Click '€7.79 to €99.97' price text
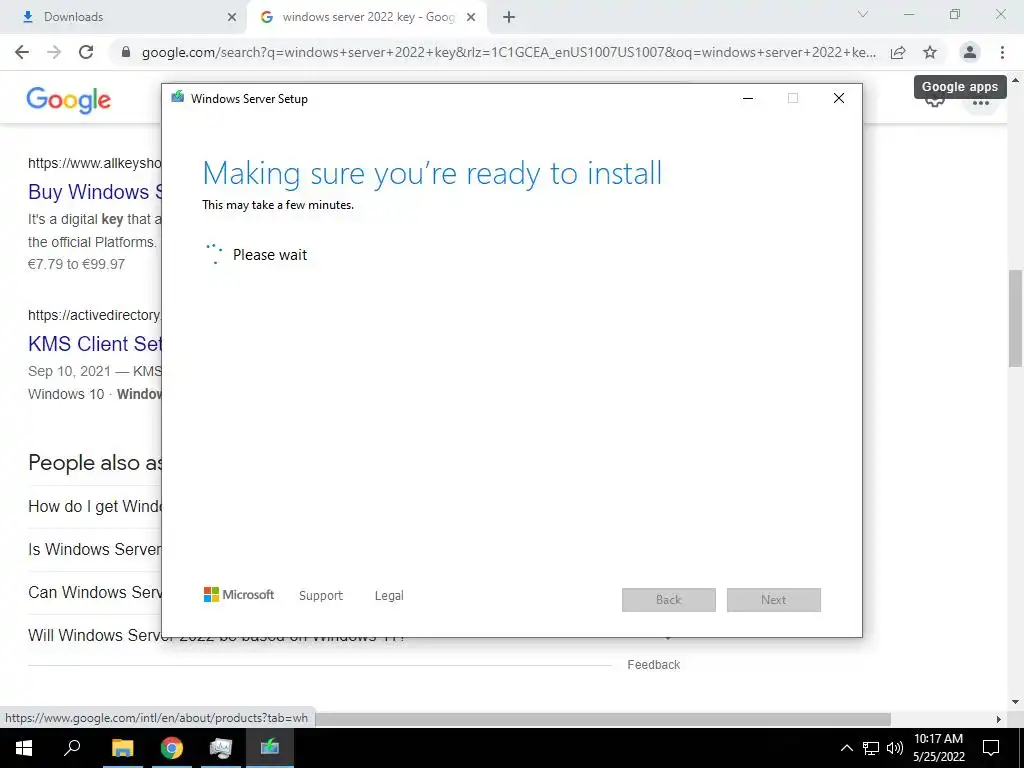The image size is (1024, 768). pos(76,264)
